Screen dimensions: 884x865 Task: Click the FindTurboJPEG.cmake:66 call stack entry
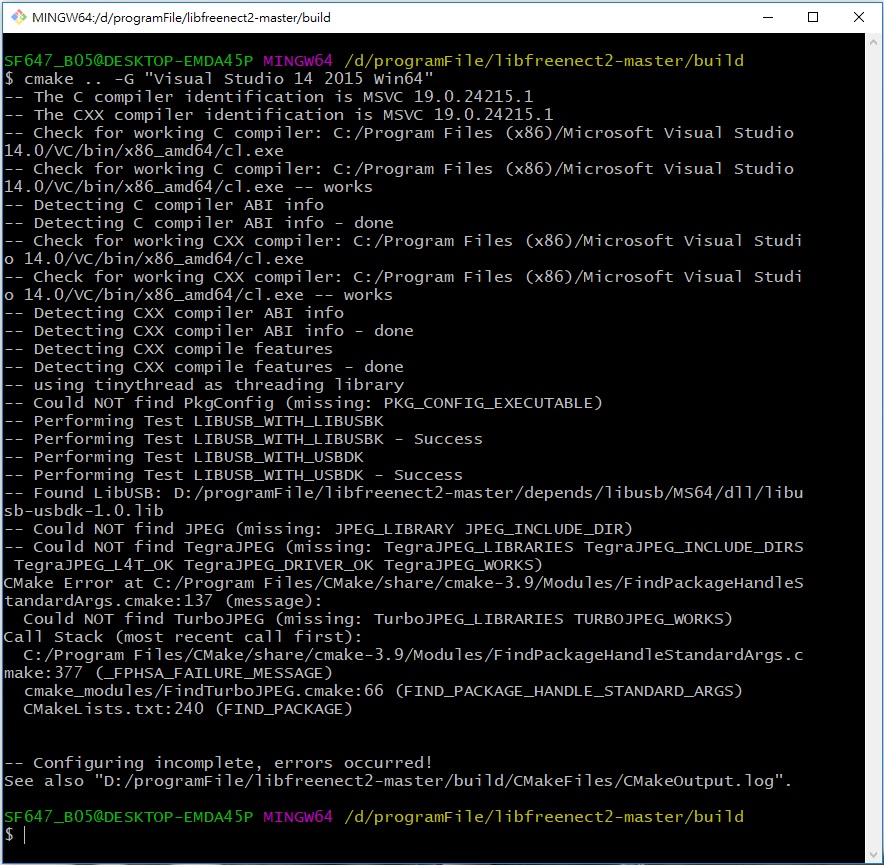coord(383,691)
